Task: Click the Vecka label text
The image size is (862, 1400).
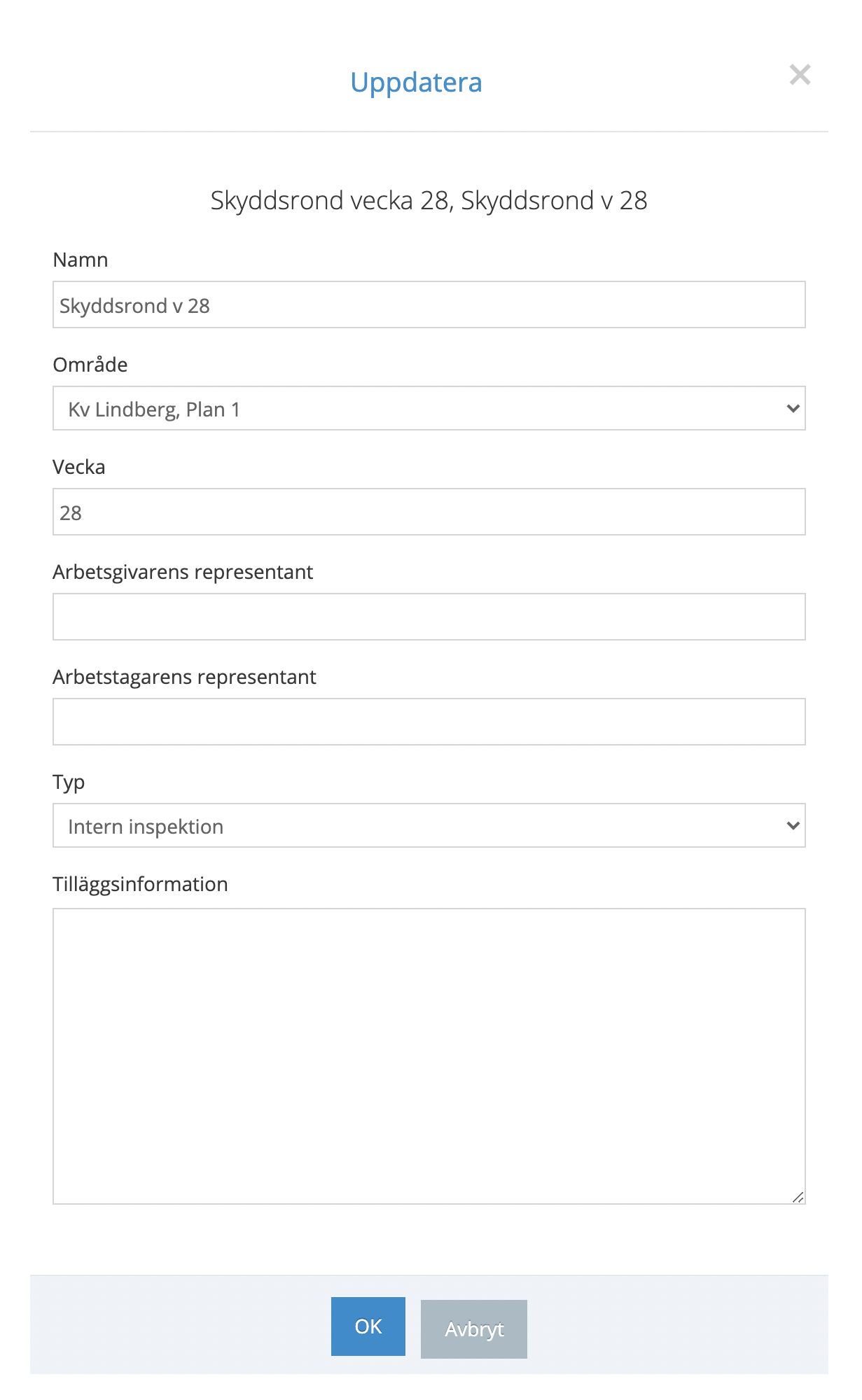Action: coord(79,467)
